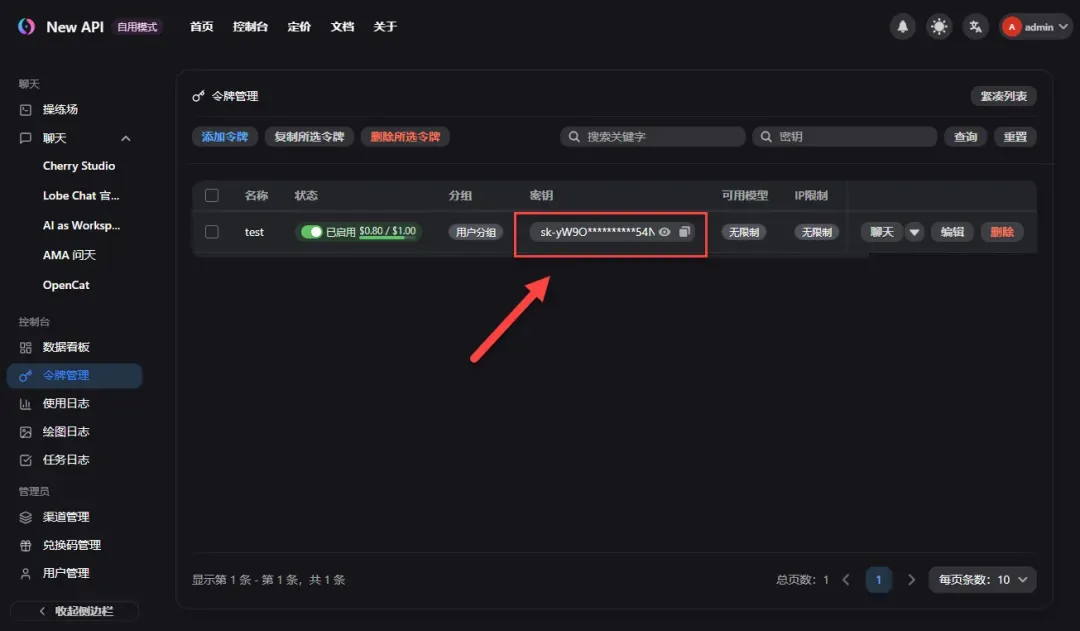Click the 添加令牌 button
Image resolution: width=1080 pixels, height=631 pixels.
pos(223,136)
